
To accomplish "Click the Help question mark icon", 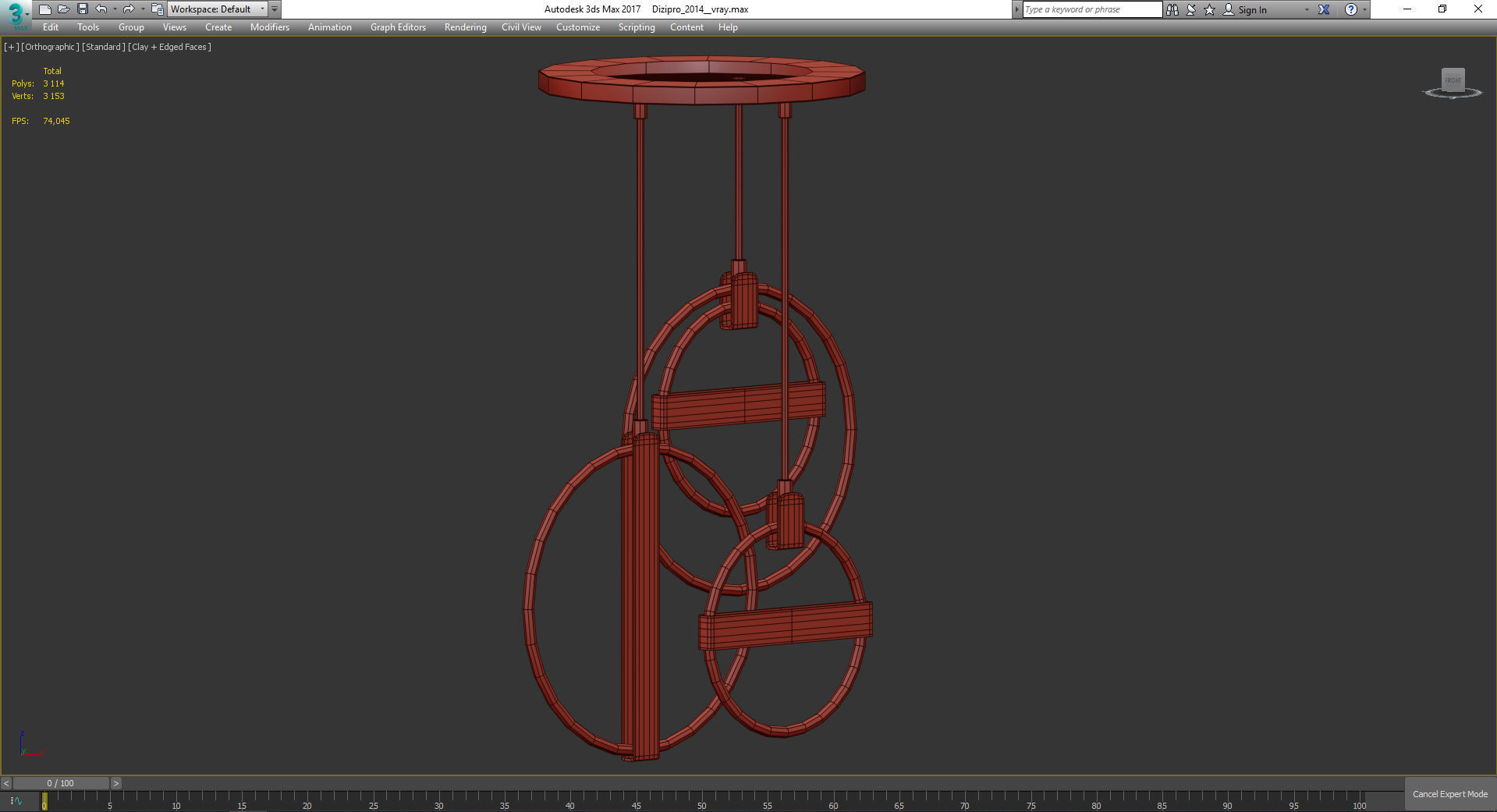I will pyautogui.click(x=1351, y=9).
